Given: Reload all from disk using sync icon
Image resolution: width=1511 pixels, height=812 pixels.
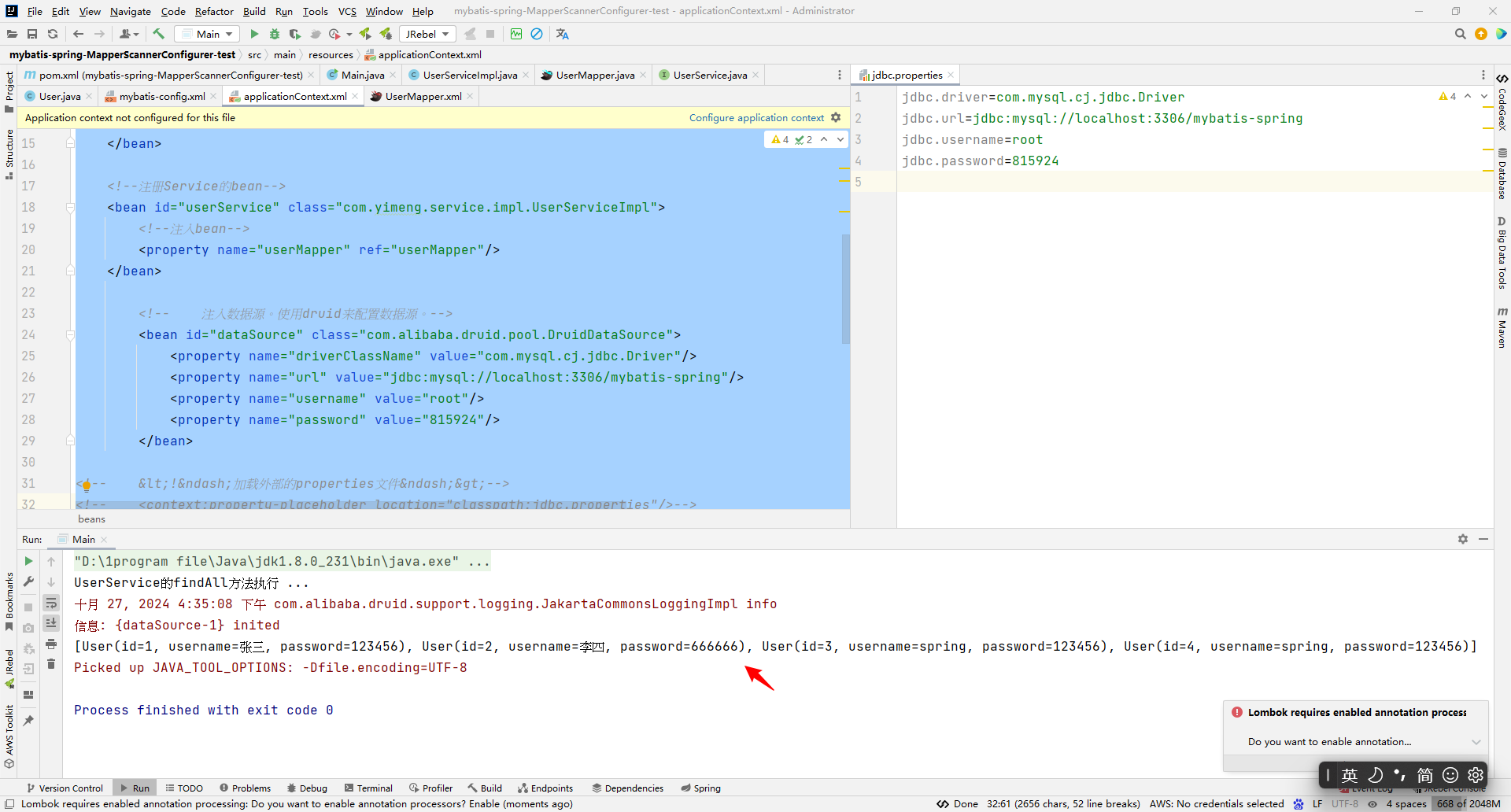Looking at the screenshot, I should pyautogui.click(x=53, y=34).
